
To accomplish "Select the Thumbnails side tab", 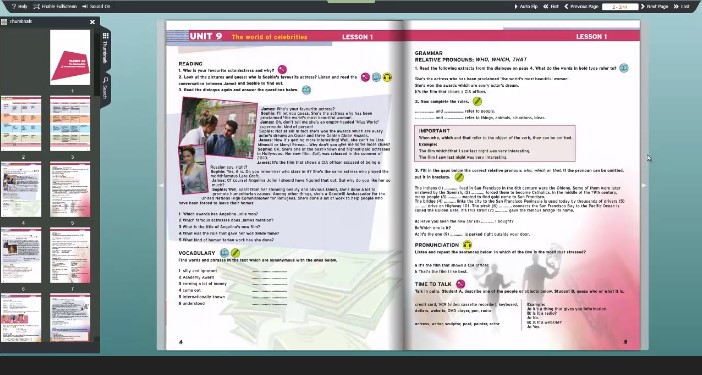I will [105, 48].
